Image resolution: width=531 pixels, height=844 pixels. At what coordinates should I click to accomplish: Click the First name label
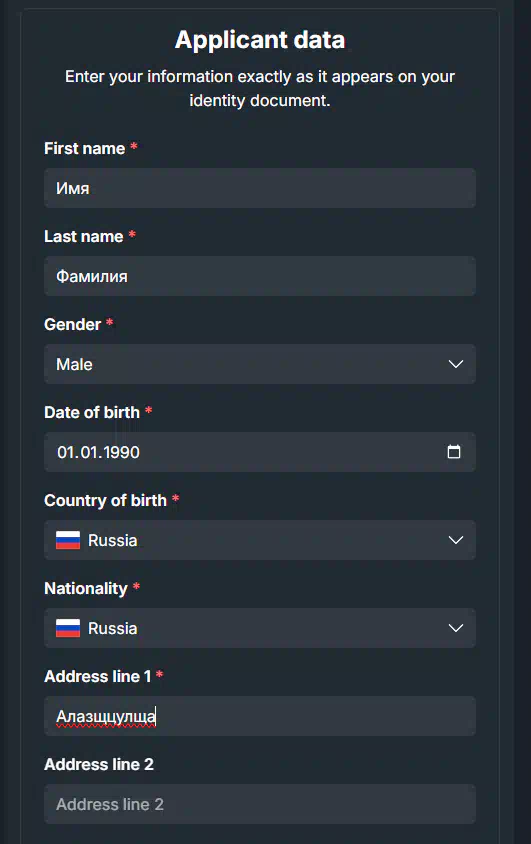(84, 149)
